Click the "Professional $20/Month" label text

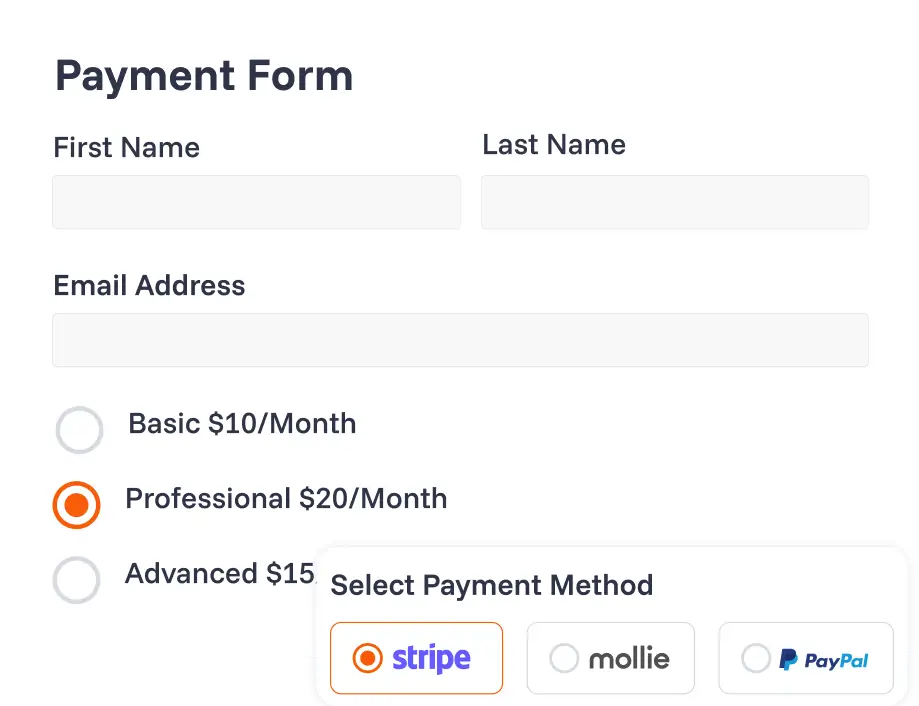286,499
